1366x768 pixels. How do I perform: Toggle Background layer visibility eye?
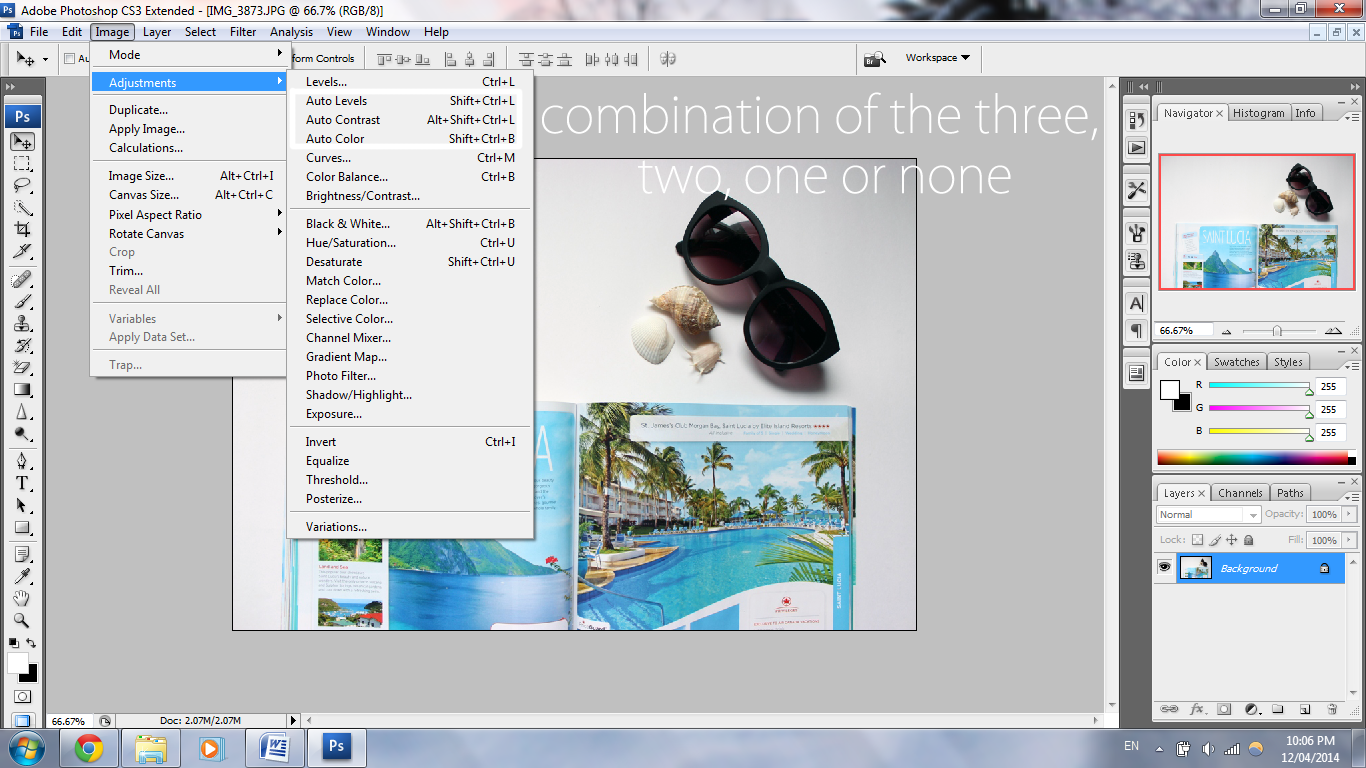tap(1164, 568)
